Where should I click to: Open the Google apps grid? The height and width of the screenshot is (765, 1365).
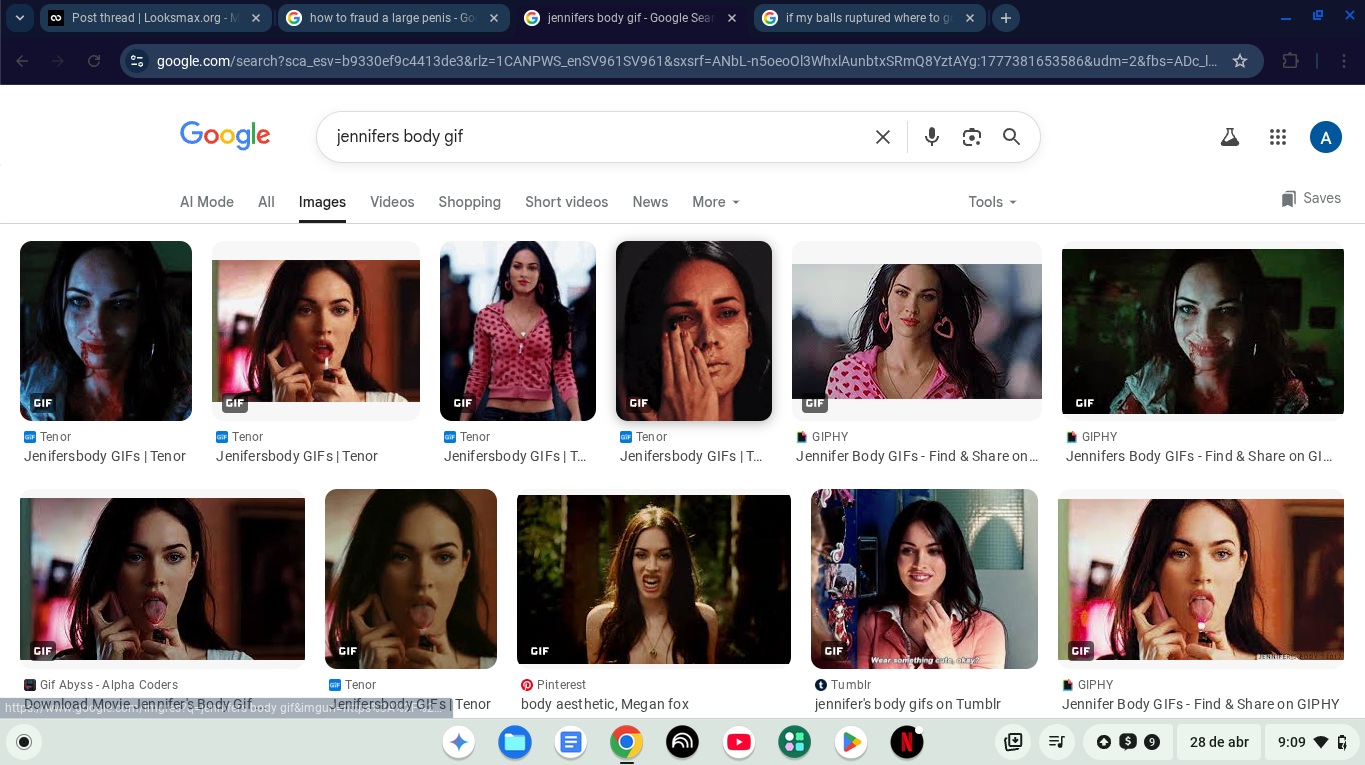click(x=1277, y=138)
